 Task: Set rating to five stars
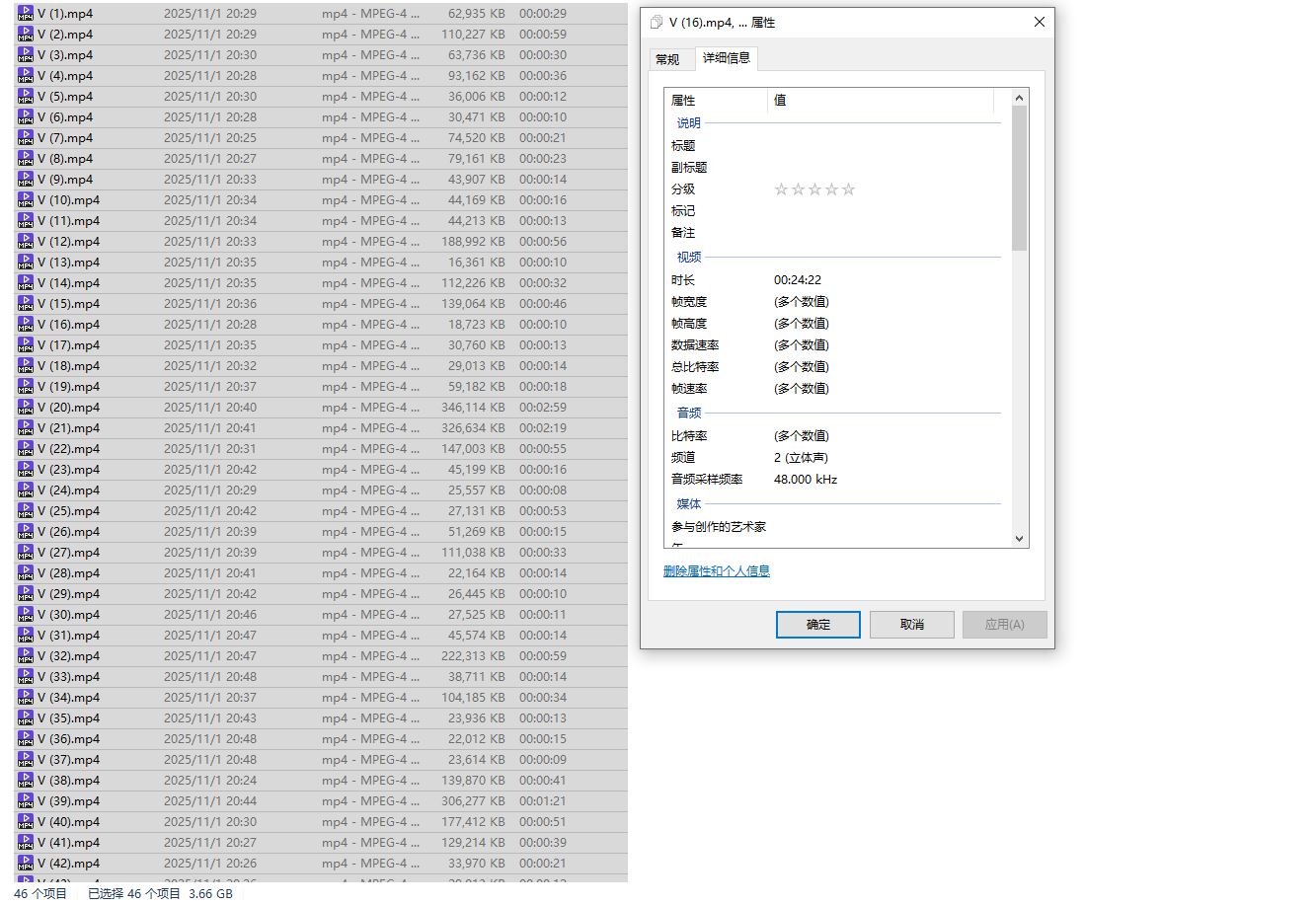849,189
